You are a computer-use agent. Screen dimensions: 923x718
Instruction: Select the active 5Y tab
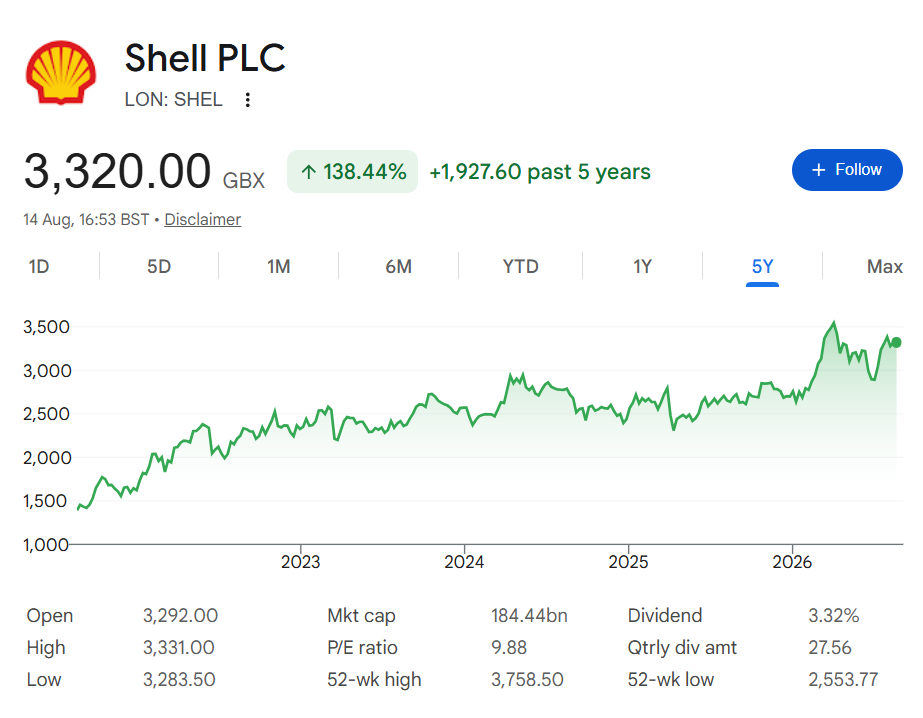coord(762,267)
